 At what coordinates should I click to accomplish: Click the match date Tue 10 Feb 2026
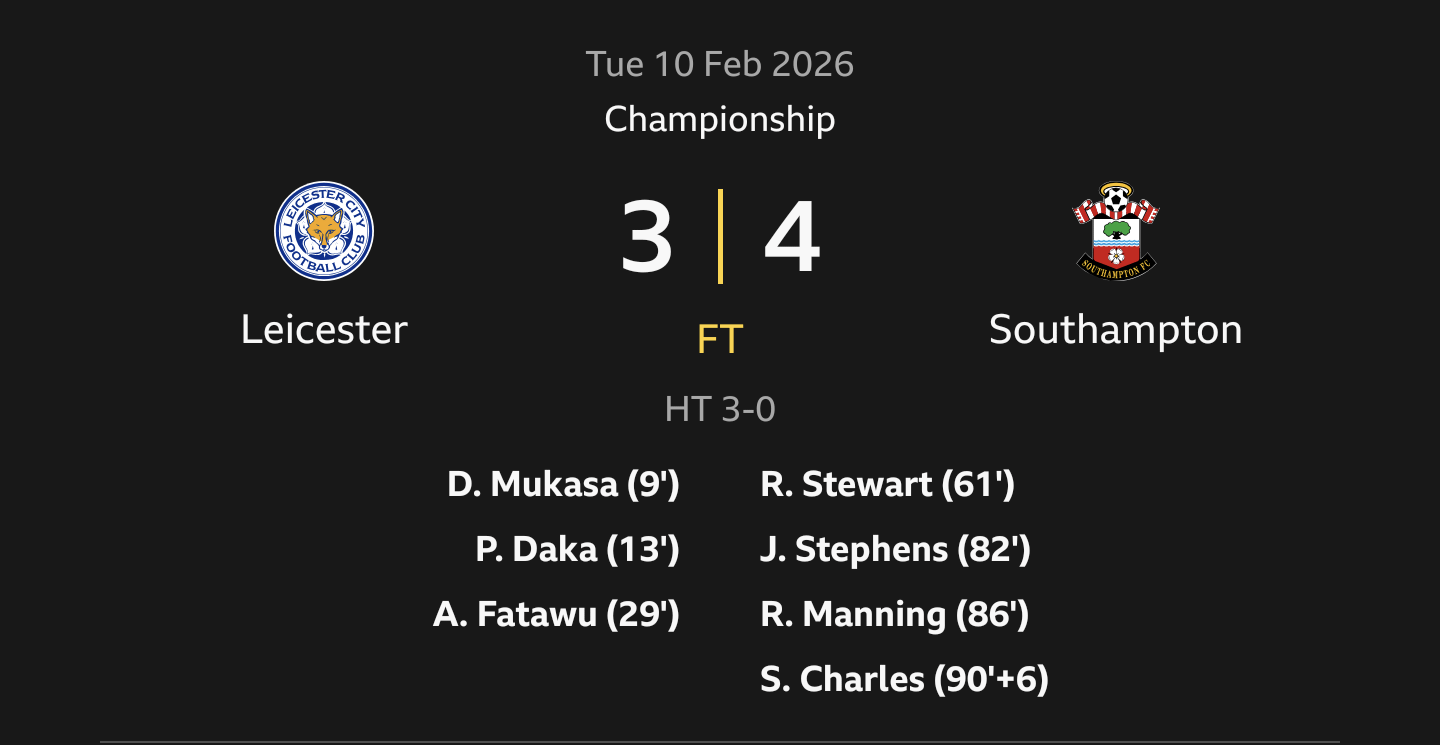coord(720,64)
